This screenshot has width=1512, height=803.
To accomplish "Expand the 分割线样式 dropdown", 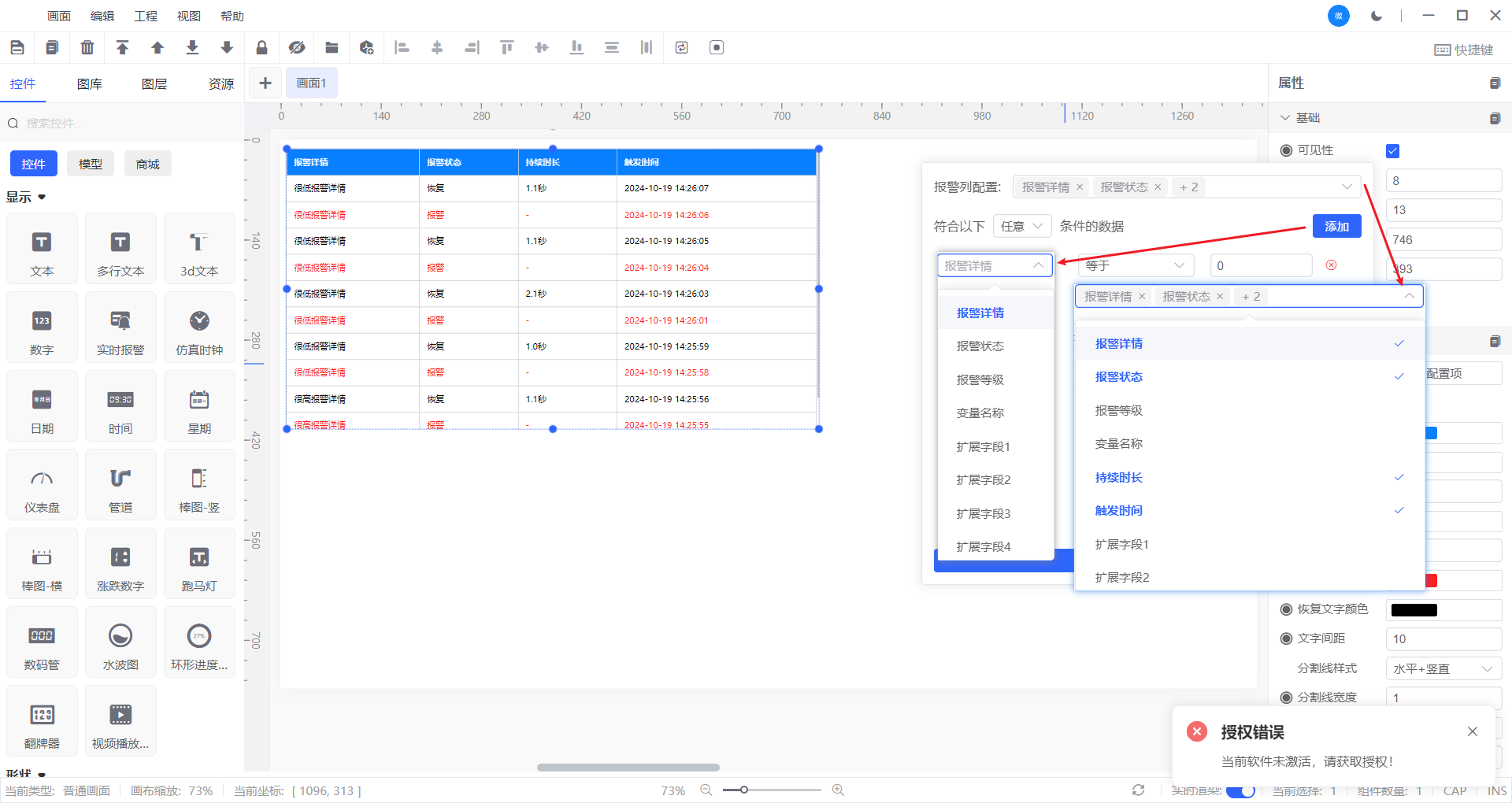I will pos(1443,668).
